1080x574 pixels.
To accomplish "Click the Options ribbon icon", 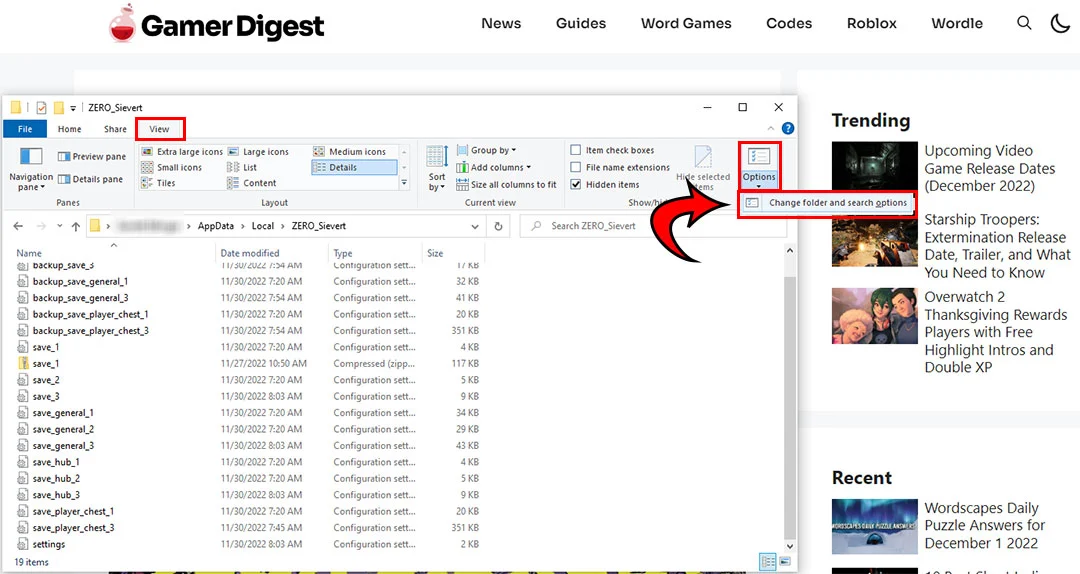I will tap(759, 158).
